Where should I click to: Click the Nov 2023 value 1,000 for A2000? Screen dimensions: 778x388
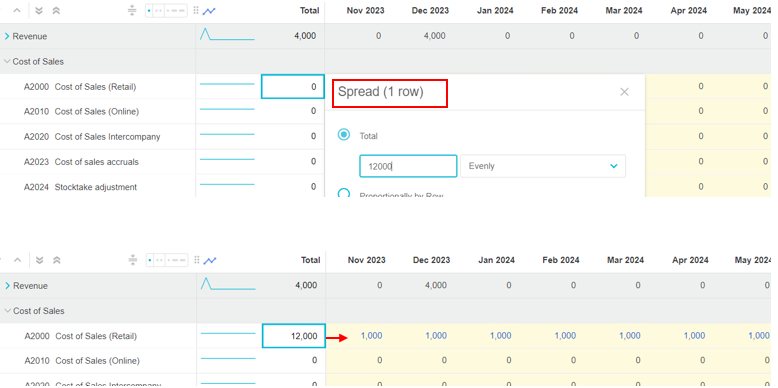tap(371, 336)
